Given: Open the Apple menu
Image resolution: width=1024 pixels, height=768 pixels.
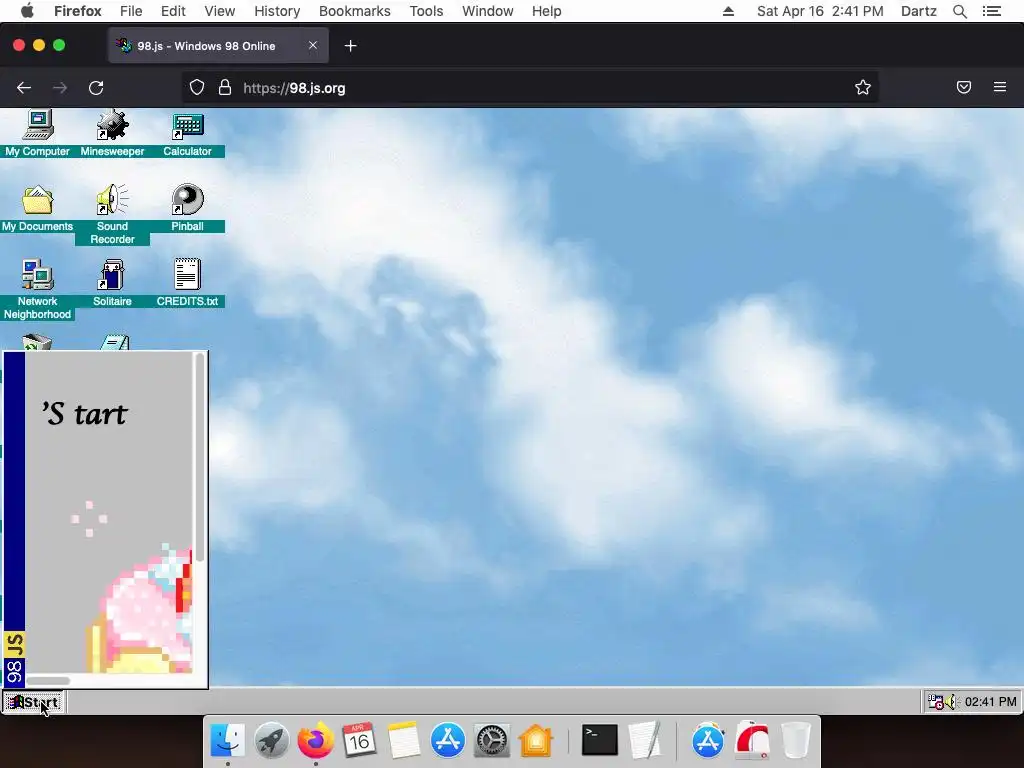Looking at the screenshot, I should (27, 11).
